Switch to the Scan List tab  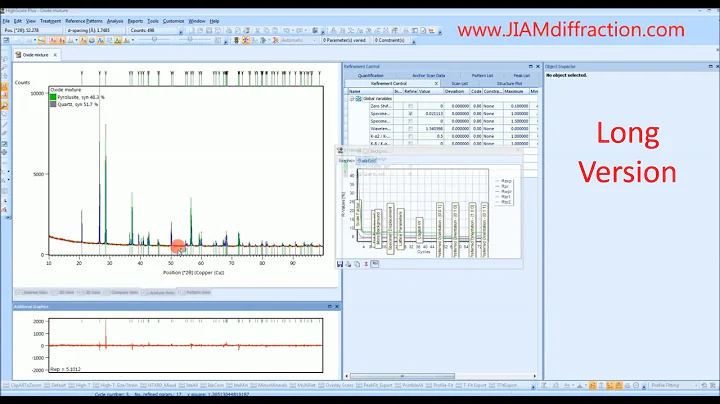[460, 84]
